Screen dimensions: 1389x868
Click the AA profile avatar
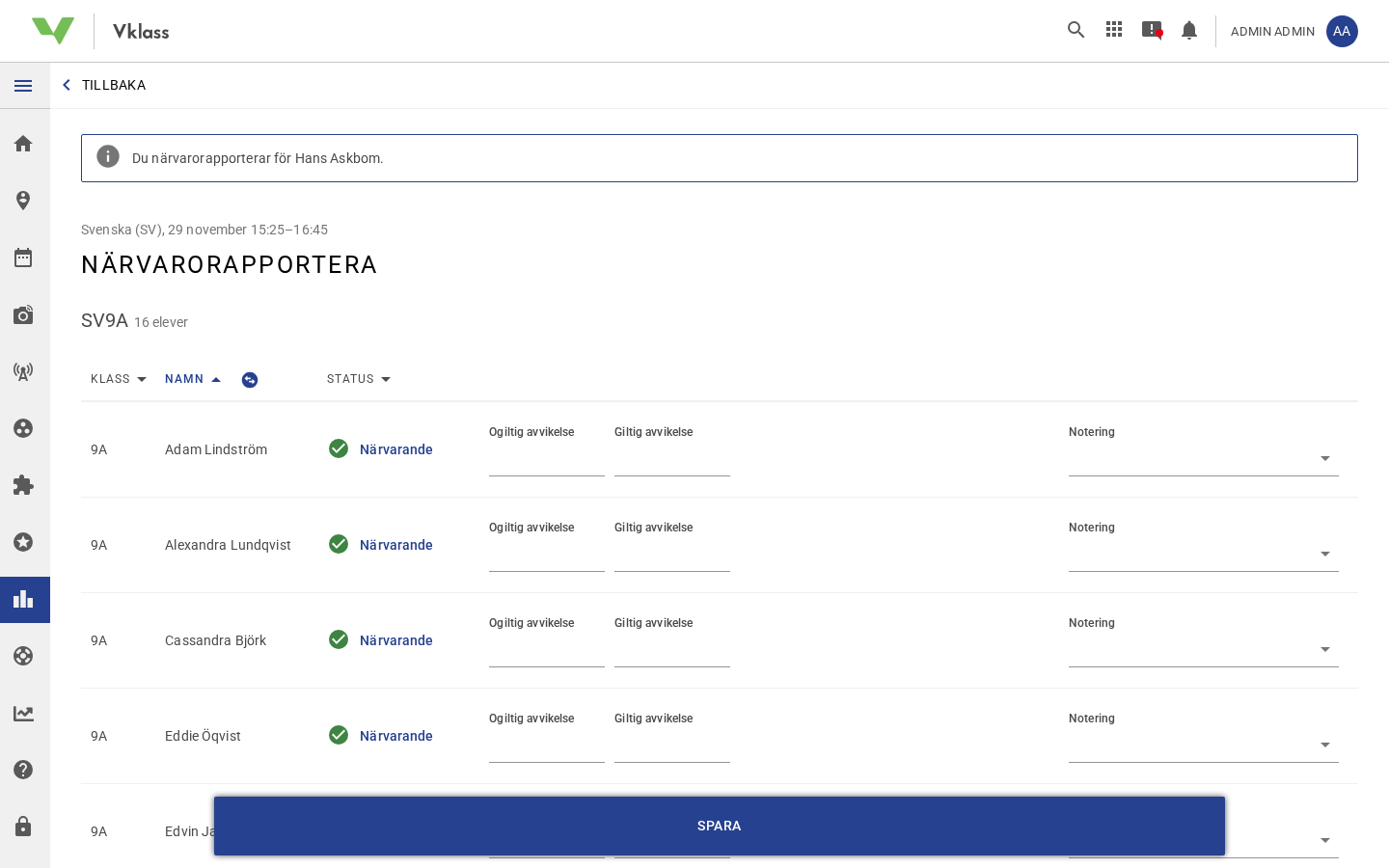tap(1342, 31)
